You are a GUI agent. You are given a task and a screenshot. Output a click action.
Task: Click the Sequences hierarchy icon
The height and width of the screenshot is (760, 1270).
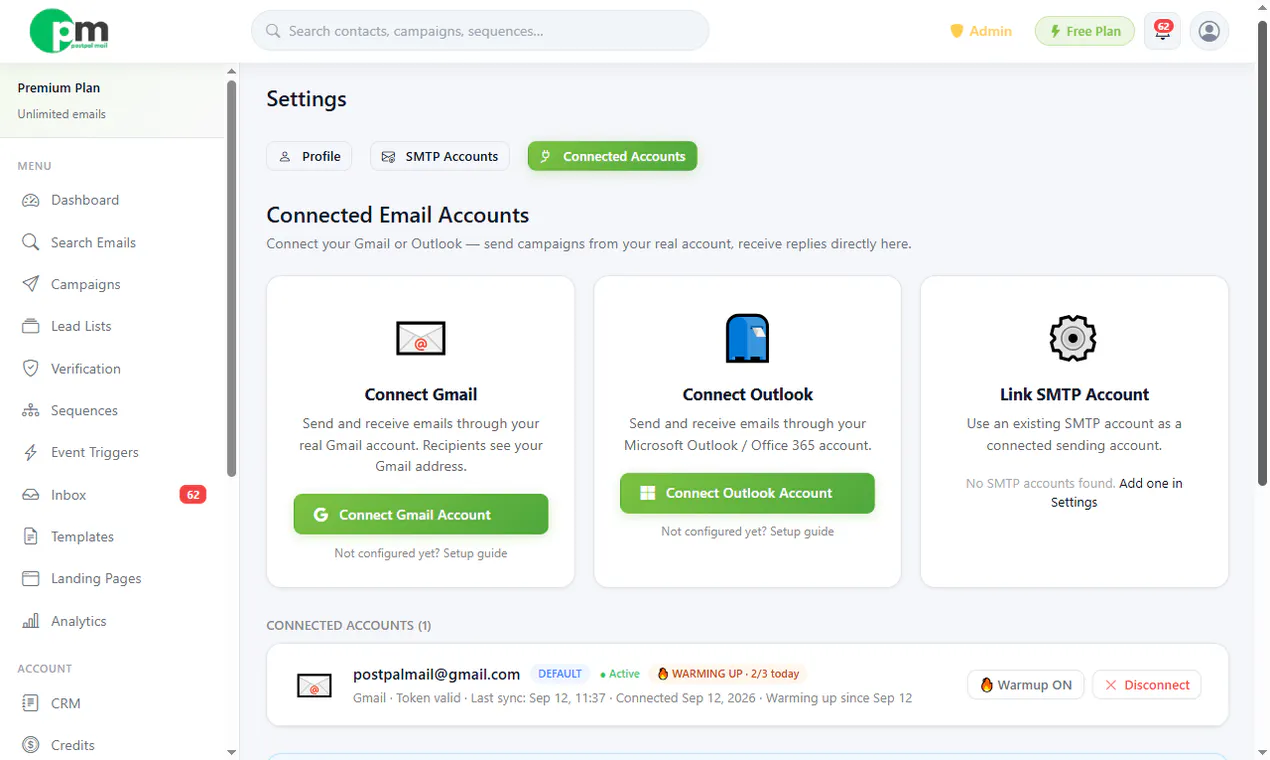click(x=31, y=410)
